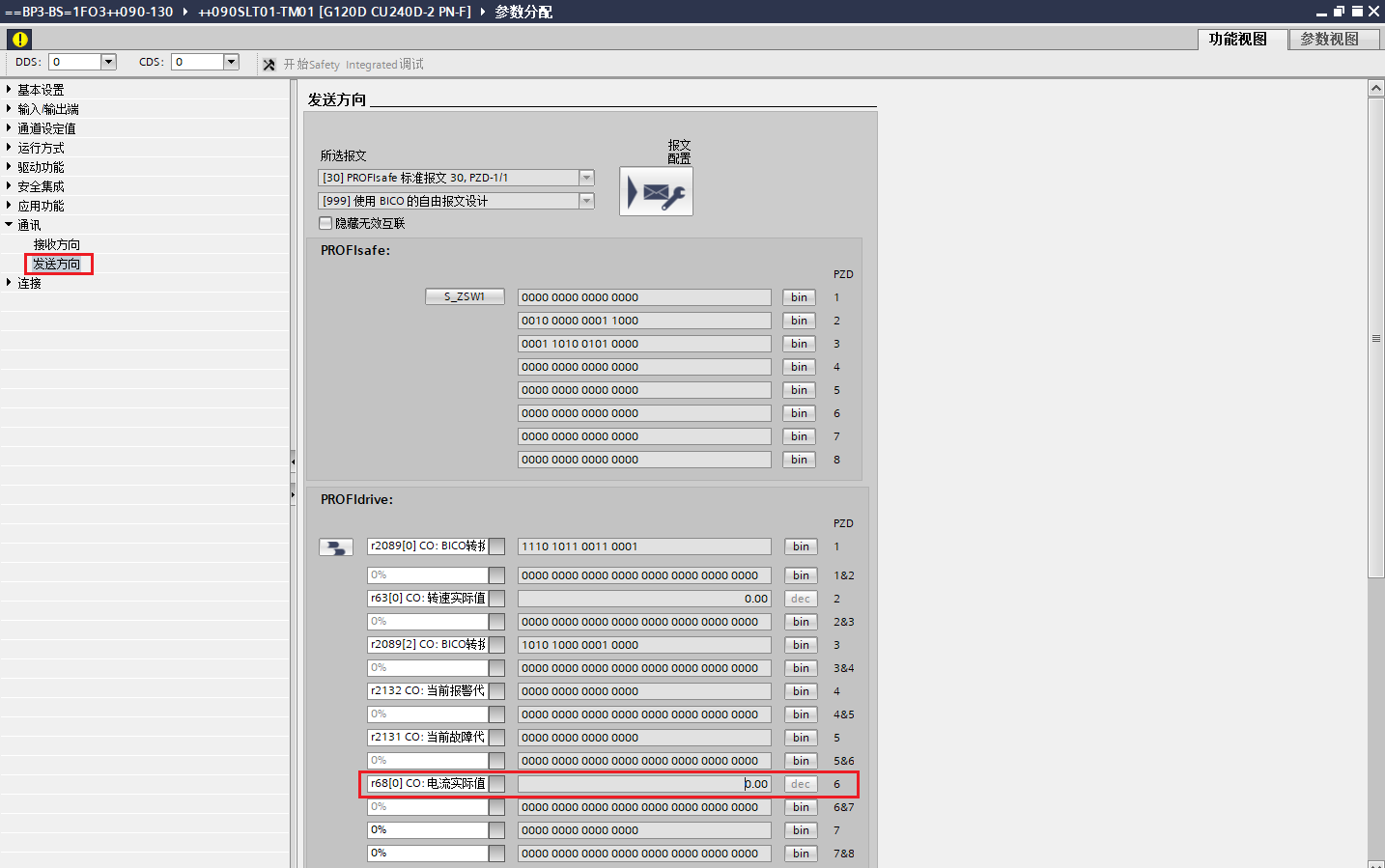Collapse the 通讯 tree node

tap(9, 225)
